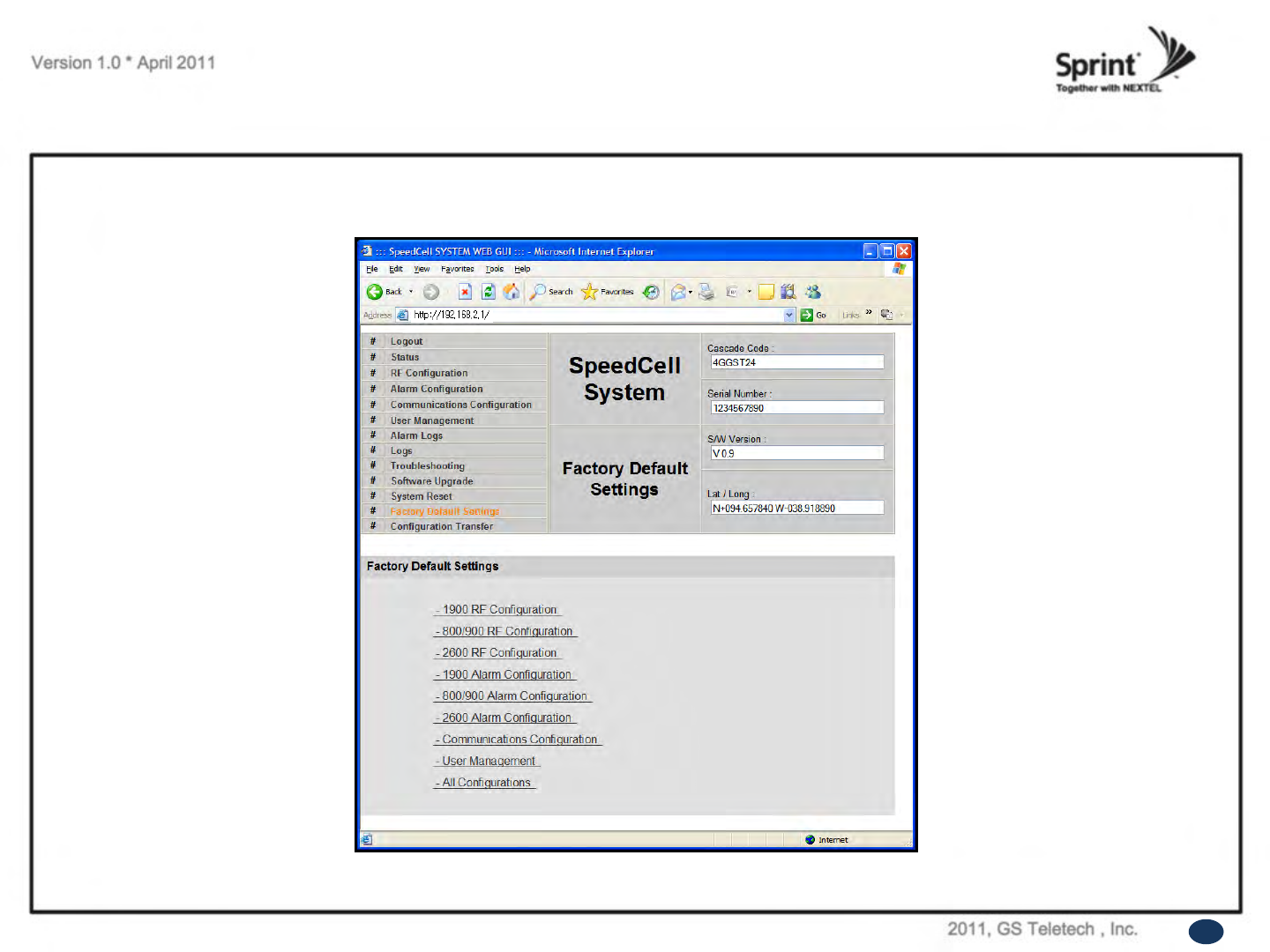Screen dimensions: 1270x952
Task: Click the IE Back arrow icon
Action: 375,292
